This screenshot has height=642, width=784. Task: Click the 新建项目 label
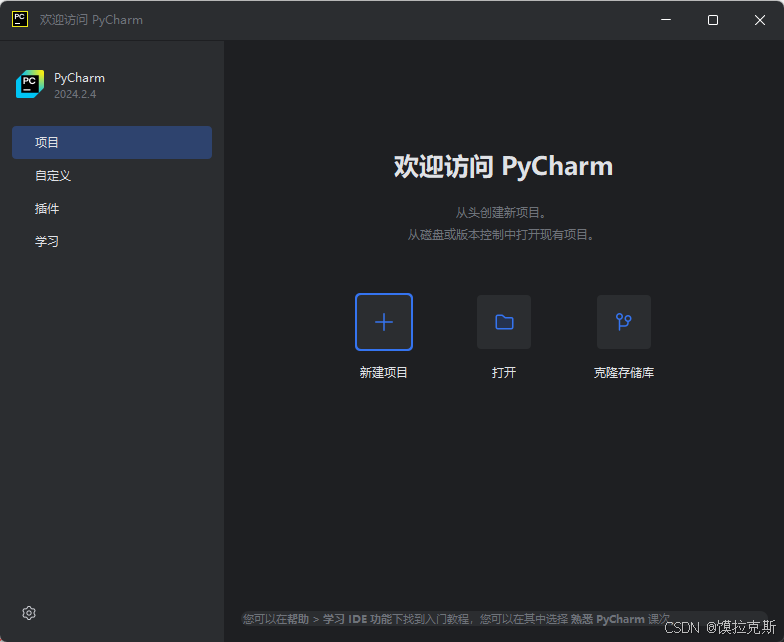(x=384, y=372)
